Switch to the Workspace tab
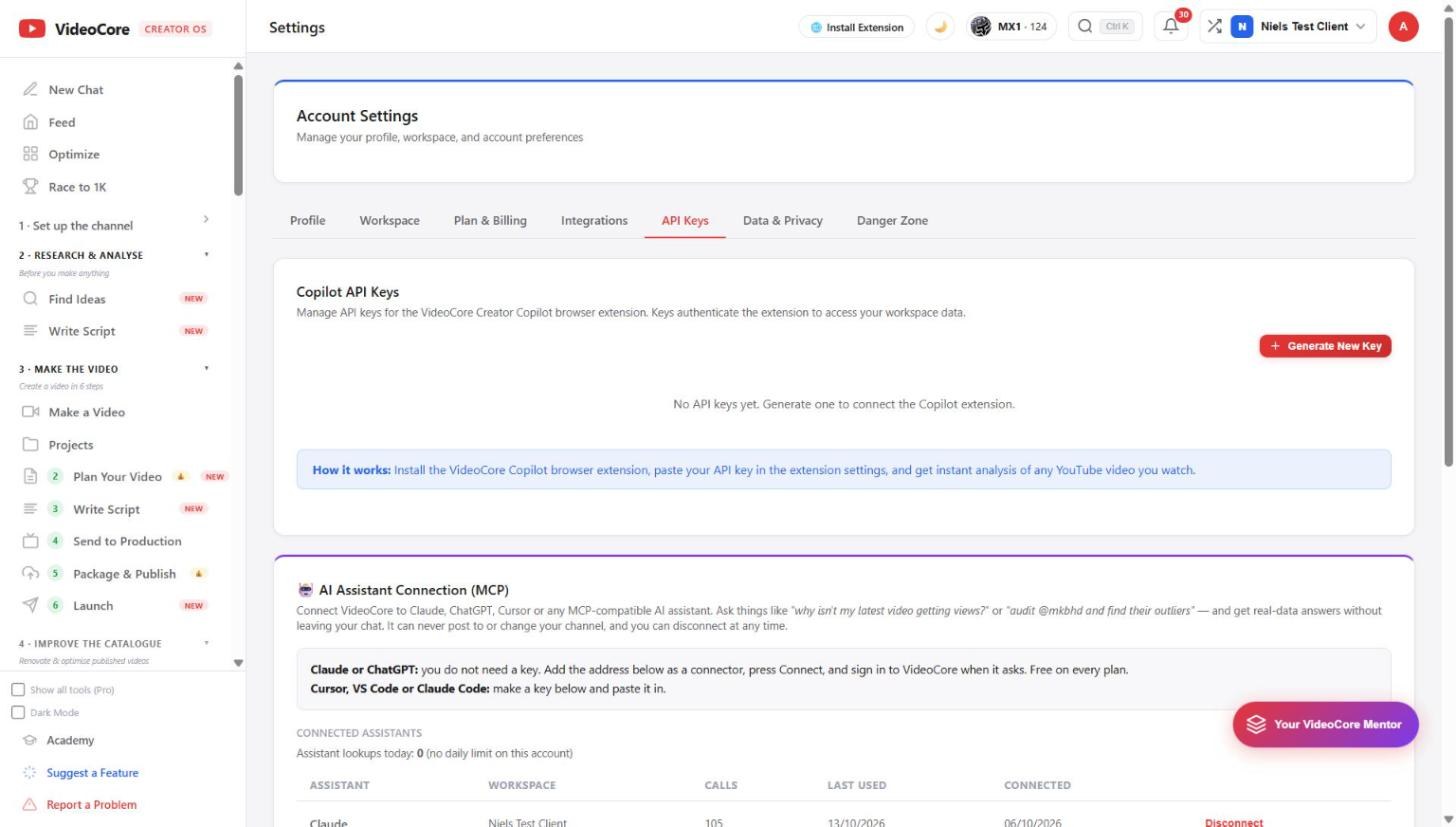 click(390, 221)
